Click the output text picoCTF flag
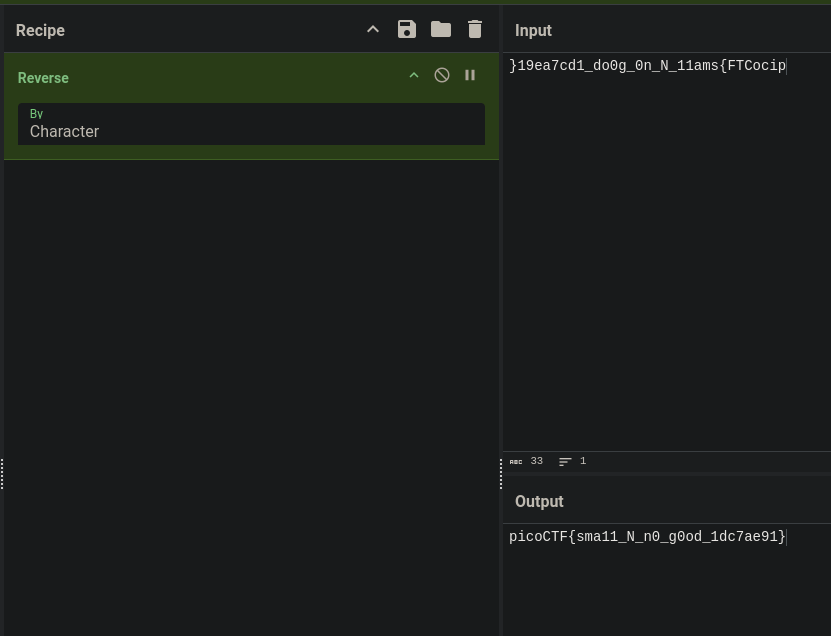The height and width of the screenshot is (636, 831). tap(647, 536)
